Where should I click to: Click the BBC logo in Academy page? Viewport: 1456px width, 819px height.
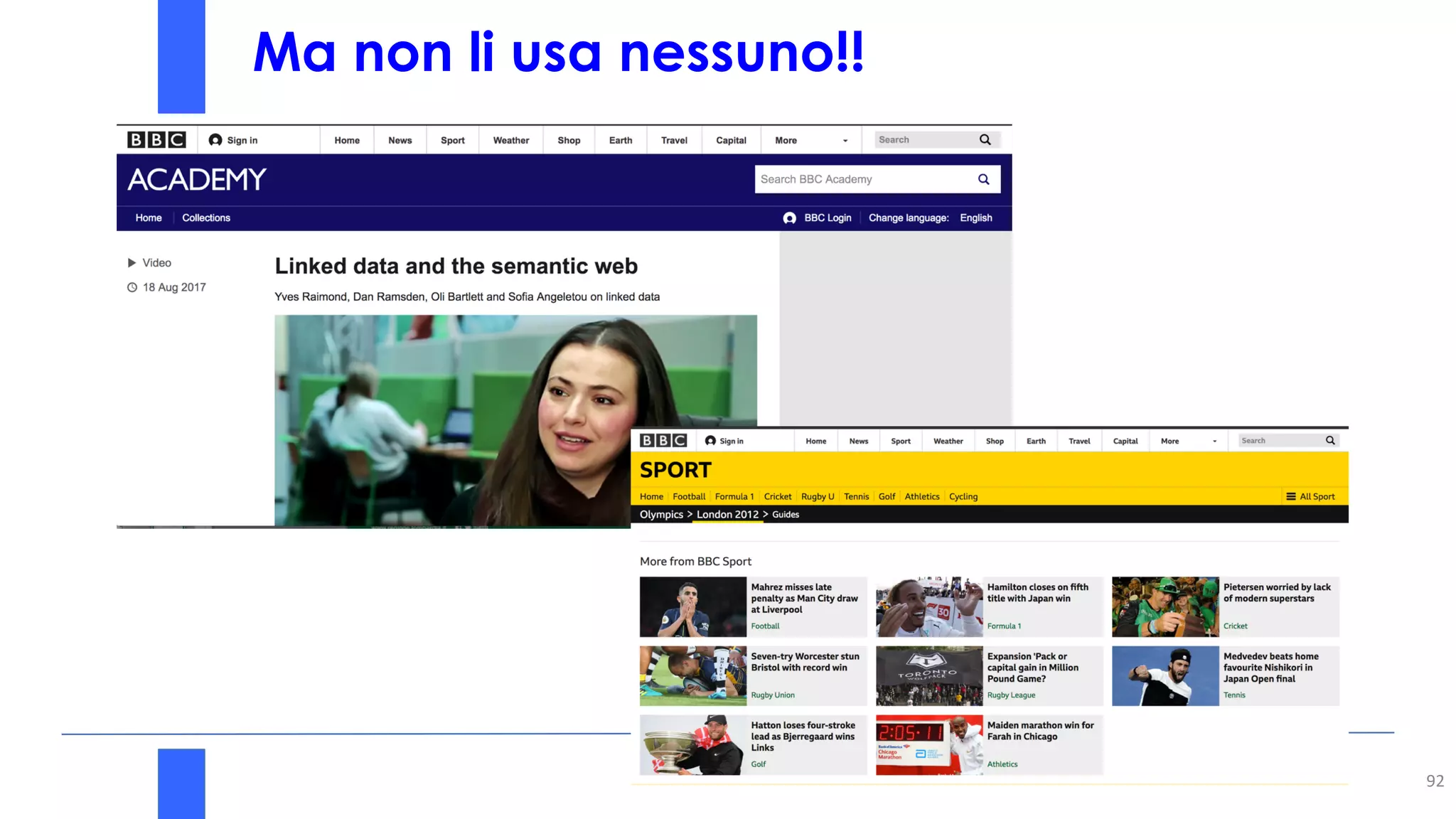(156, 140)
